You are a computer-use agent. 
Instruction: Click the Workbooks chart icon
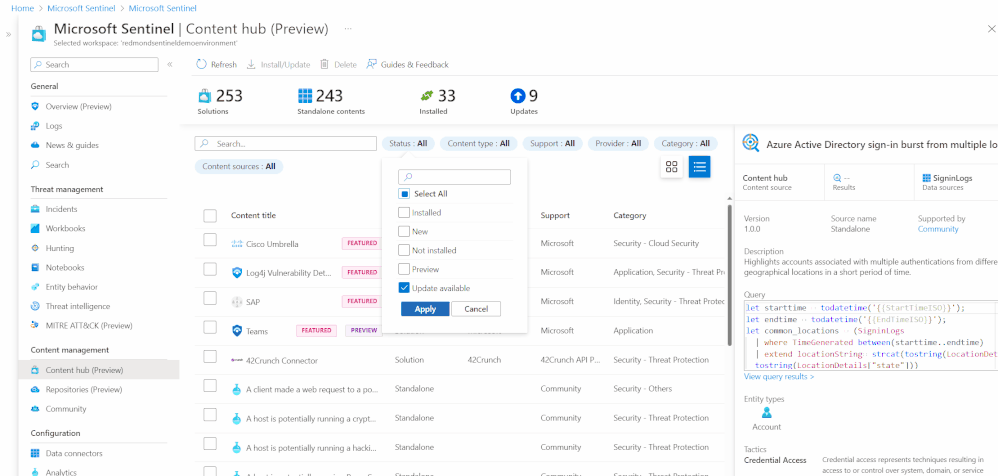35,228
